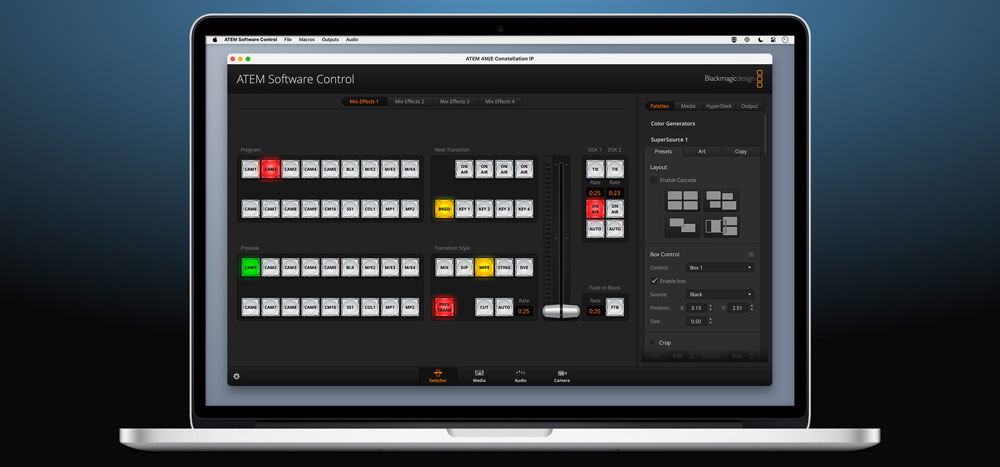
Task: Open the HyperDeck tab
Action: [x=719, y=106]
